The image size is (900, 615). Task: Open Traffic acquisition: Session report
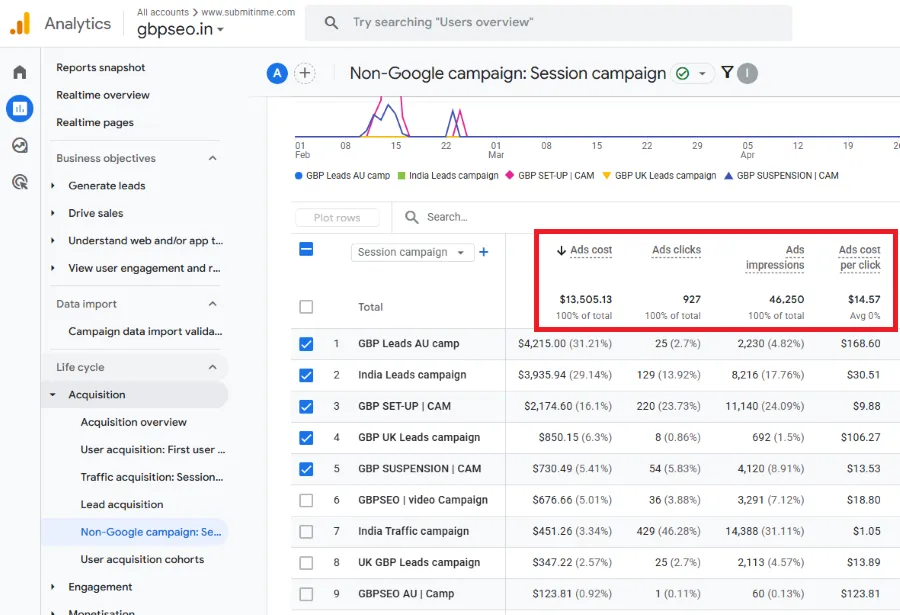[152, 477]
